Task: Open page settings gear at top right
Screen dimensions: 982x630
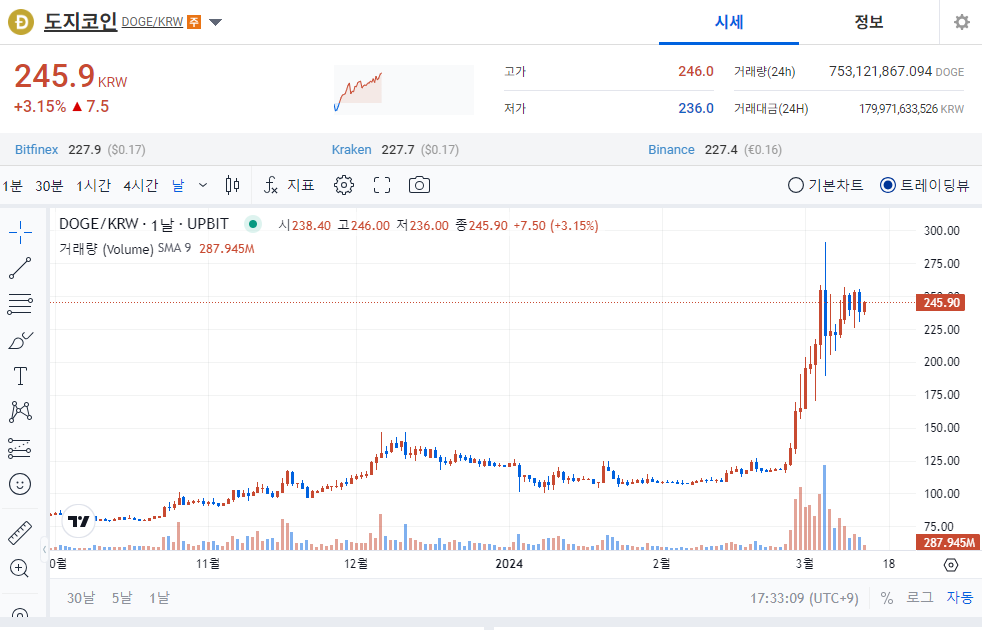Action: tap(961, 23)
